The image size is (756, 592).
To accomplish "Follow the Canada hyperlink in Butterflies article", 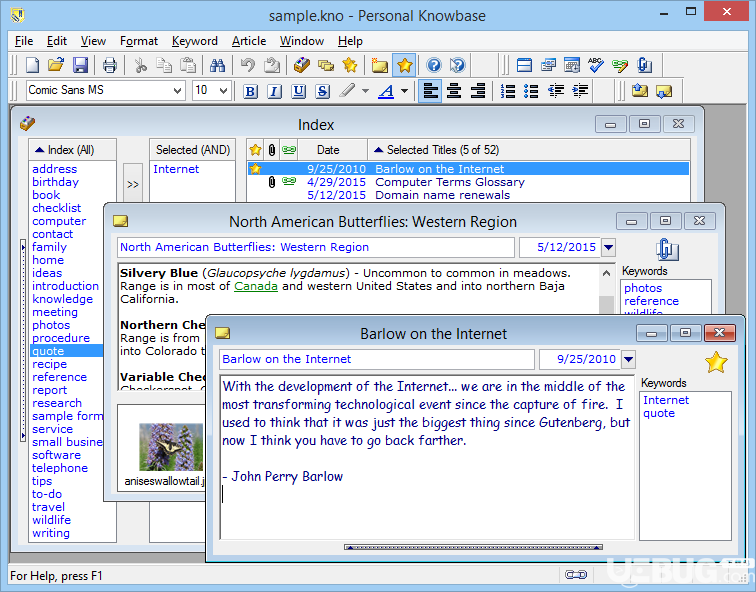I will [x=256, y=286].
